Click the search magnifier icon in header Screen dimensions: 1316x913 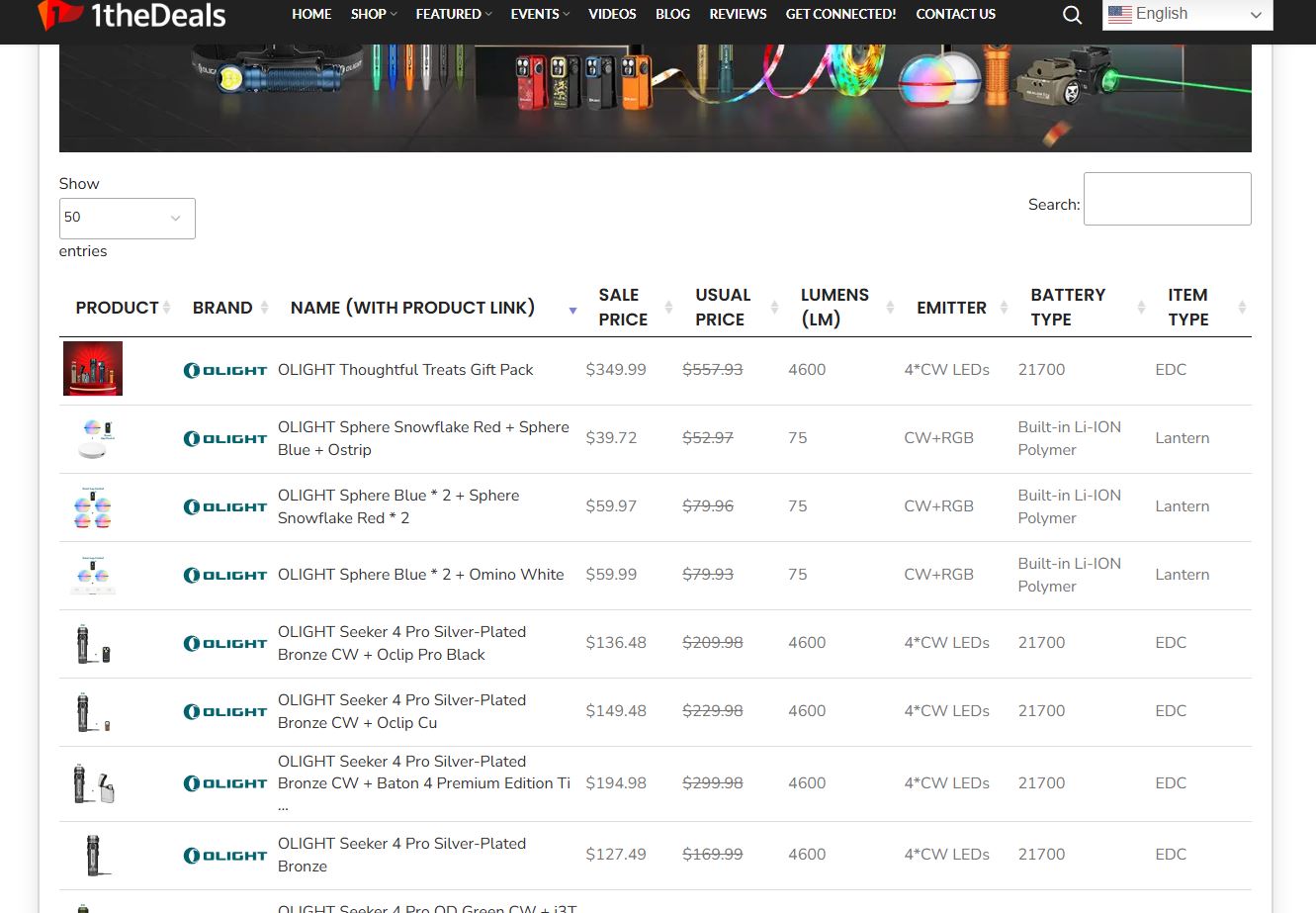click(x=1072, y=15)
